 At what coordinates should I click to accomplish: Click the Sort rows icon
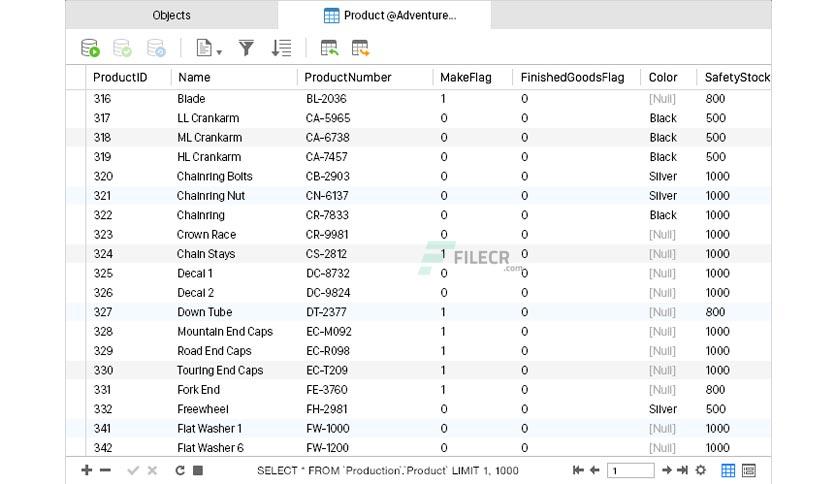pyautogui.click(x=281, y=48)
